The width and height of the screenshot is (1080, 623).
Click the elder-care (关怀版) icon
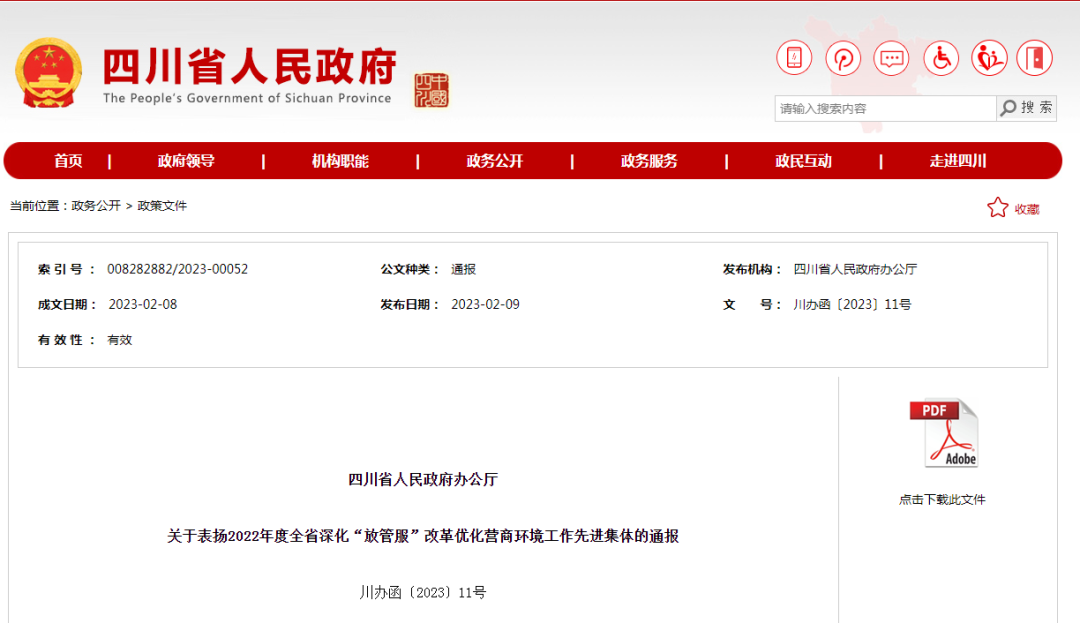click(989, 58)
